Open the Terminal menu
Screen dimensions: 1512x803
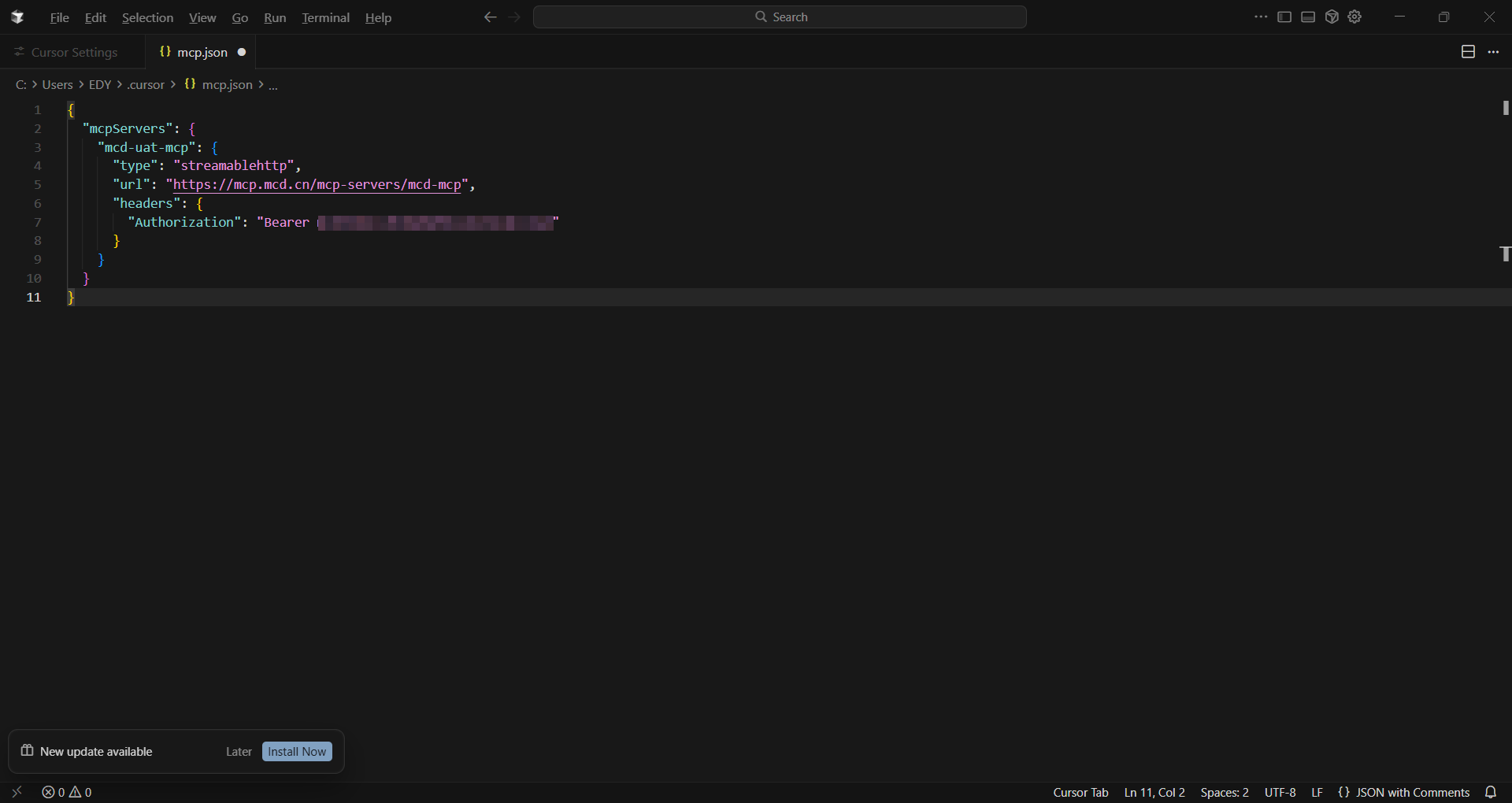(325, 17)
